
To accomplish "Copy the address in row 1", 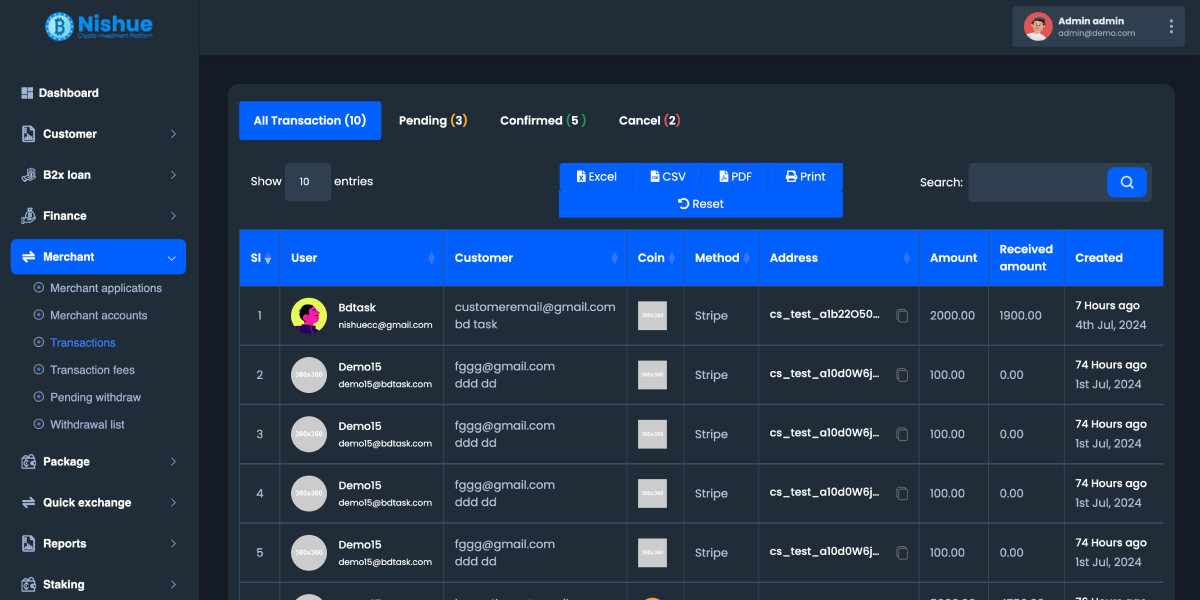I will [x=902, y=315].
